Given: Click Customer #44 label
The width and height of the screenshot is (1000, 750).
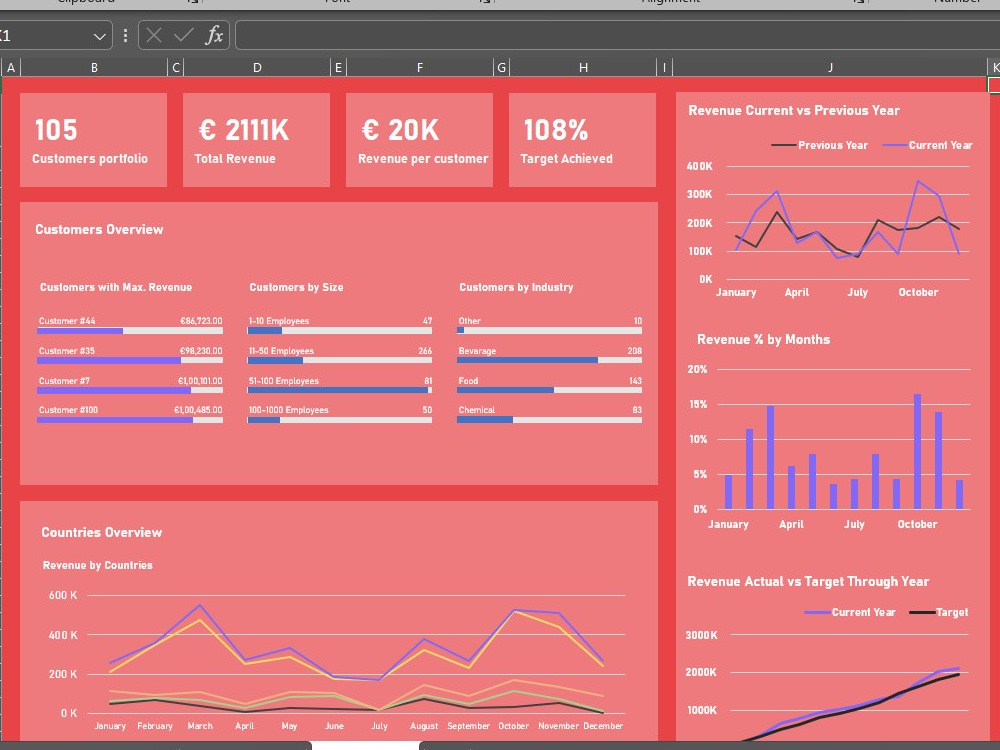Looking at the screenshot, I should tap(67, 321).
